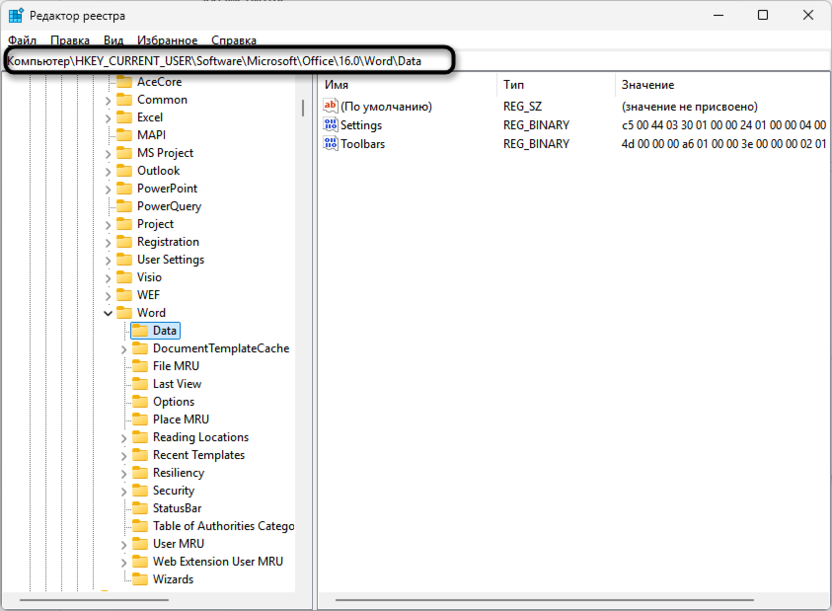Open the Файл menu
Screen dimensions: 832x611
pyautogui.click(x=22, y=40)
